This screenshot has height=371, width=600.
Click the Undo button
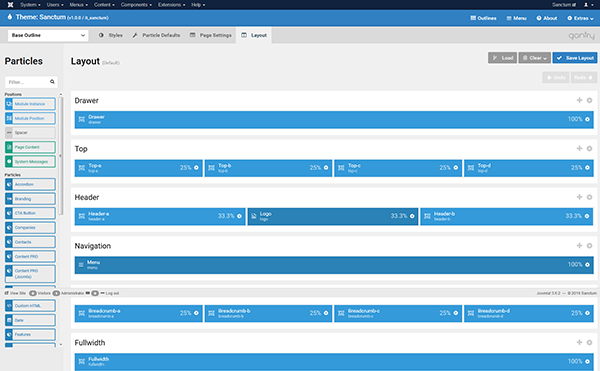point(556,77)
